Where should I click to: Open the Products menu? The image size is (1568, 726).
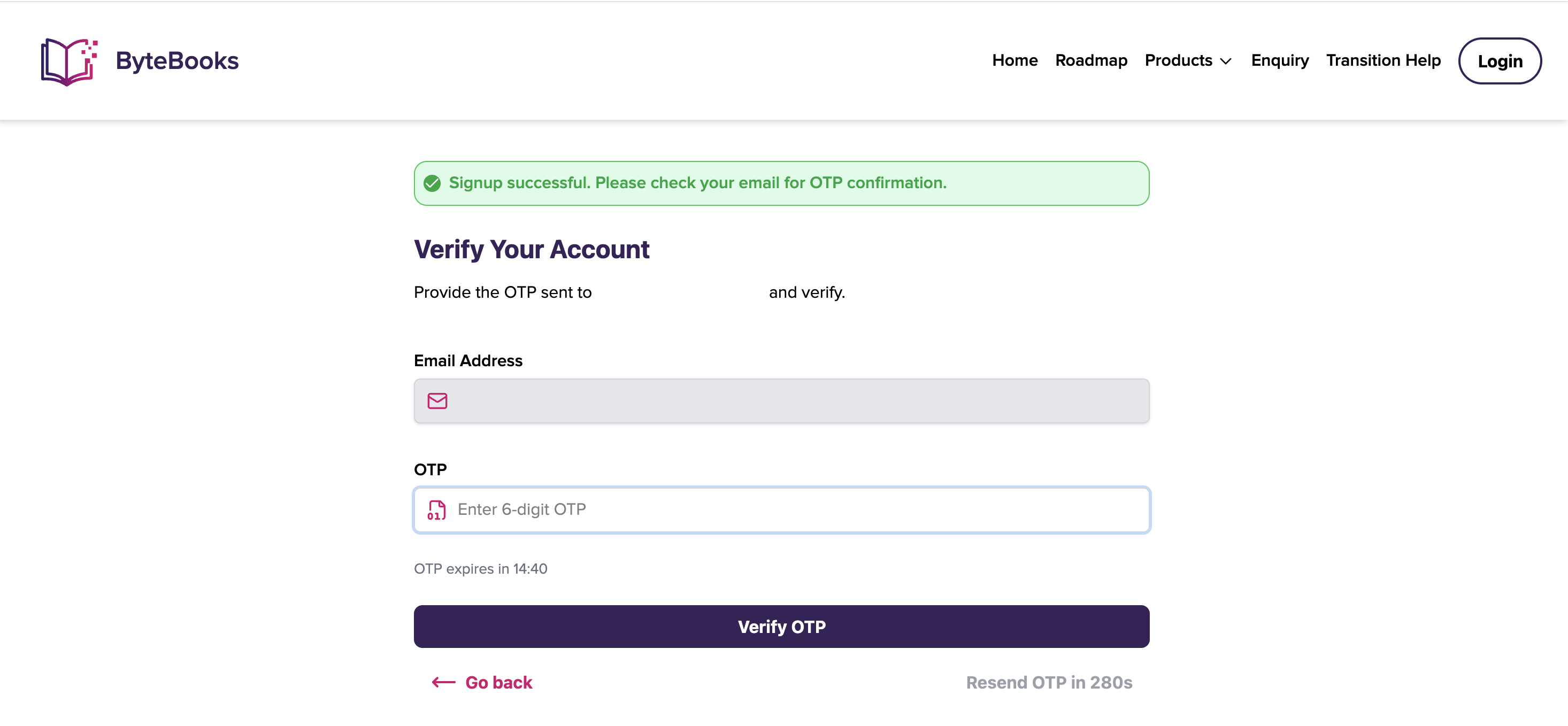(1188, 61)
